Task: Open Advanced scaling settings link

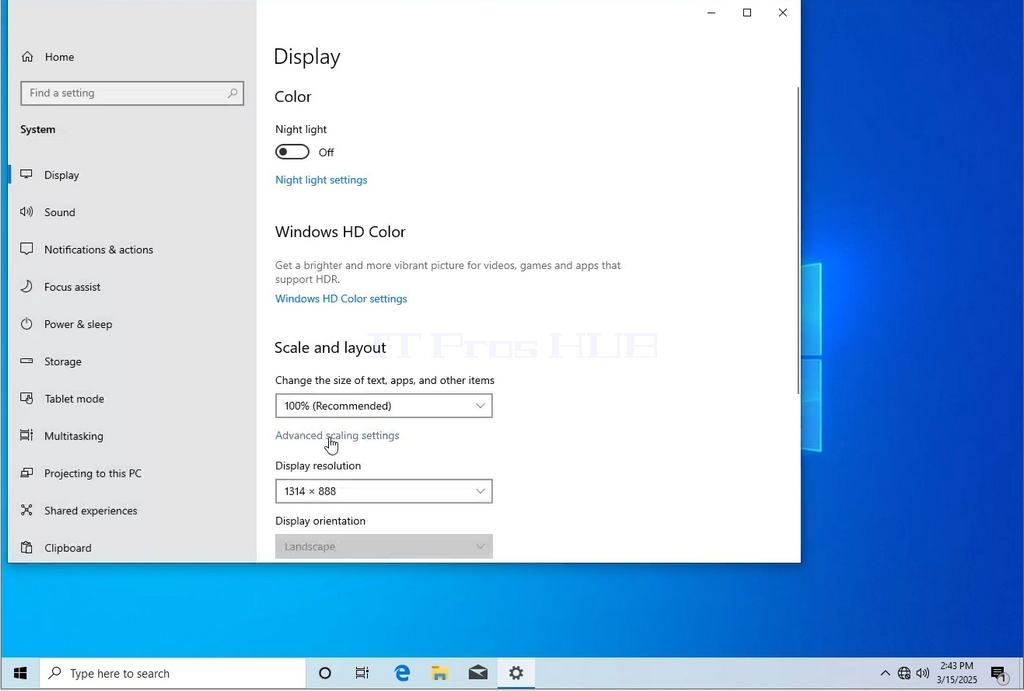Action: 337,435
